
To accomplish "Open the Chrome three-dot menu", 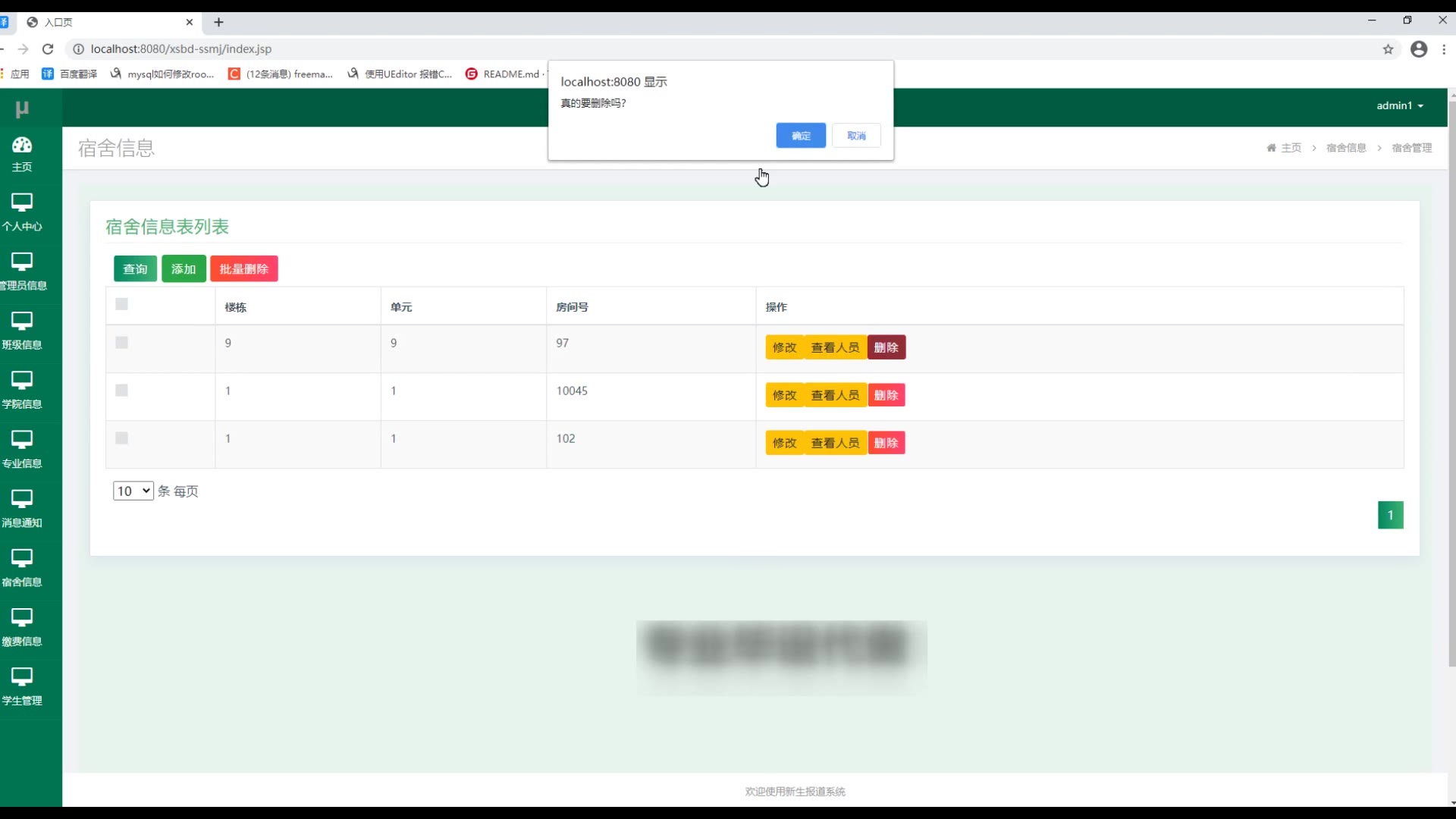I will pyautogui.click(x=1444, y=49).
